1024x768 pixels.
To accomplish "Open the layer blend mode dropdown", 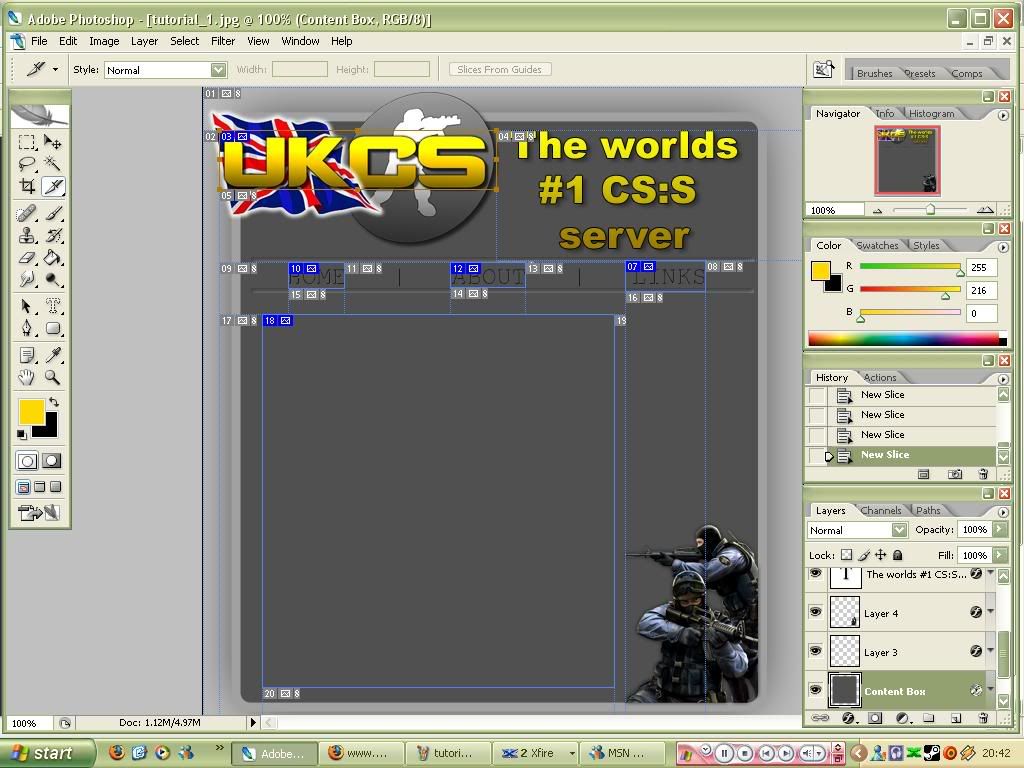I will coord(898,530).
